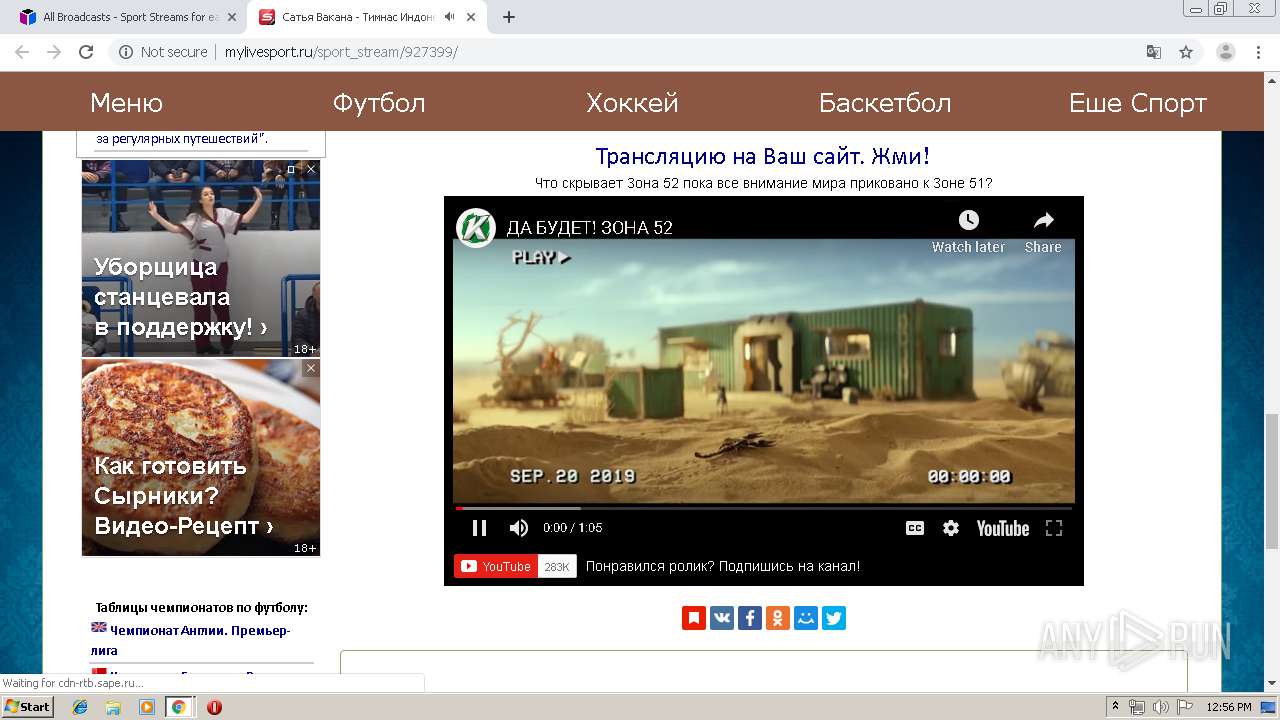Share page to Moi Mir
Viewport: 1280px width, 720px height.
[806, 618]
